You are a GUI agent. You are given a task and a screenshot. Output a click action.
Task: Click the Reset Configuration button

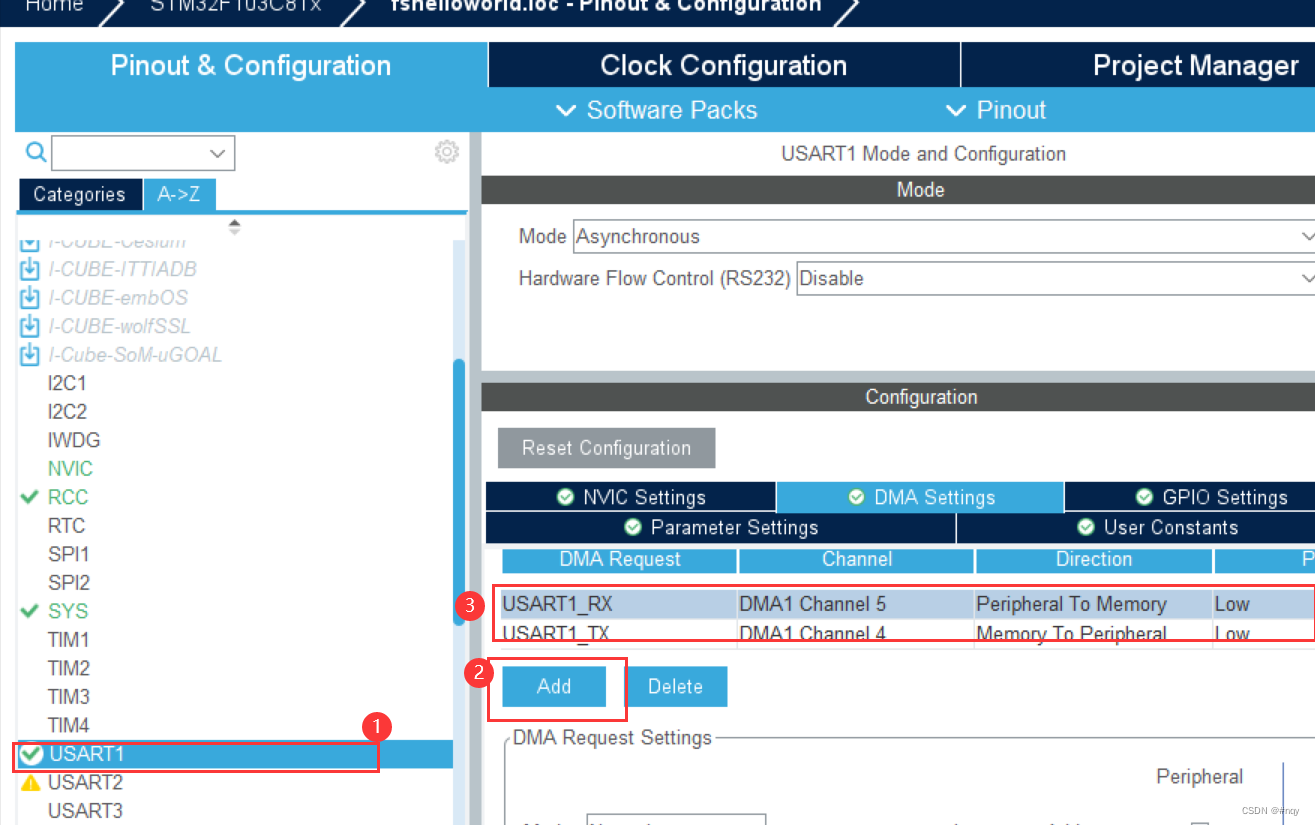[606, 448]
